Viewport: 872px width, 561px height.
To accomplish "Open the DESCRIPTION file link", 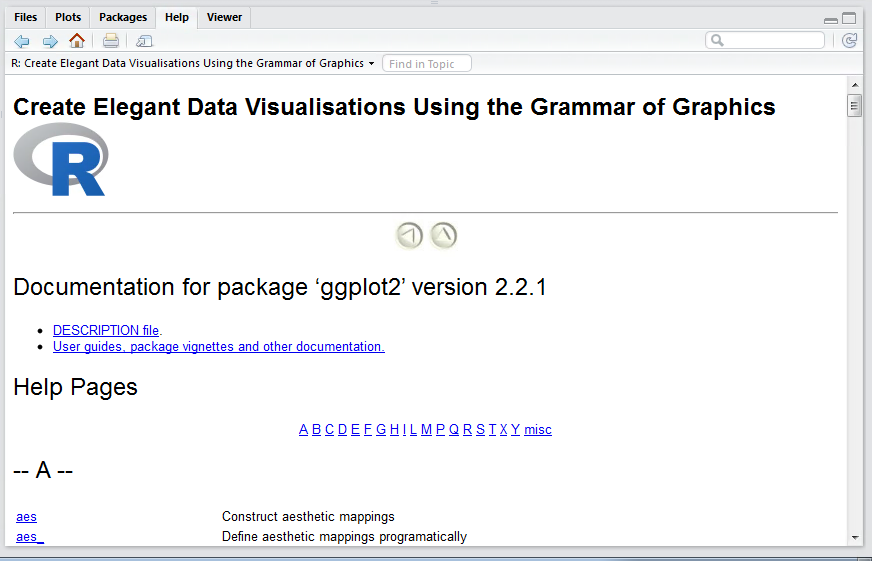I will tap(106, 330).
